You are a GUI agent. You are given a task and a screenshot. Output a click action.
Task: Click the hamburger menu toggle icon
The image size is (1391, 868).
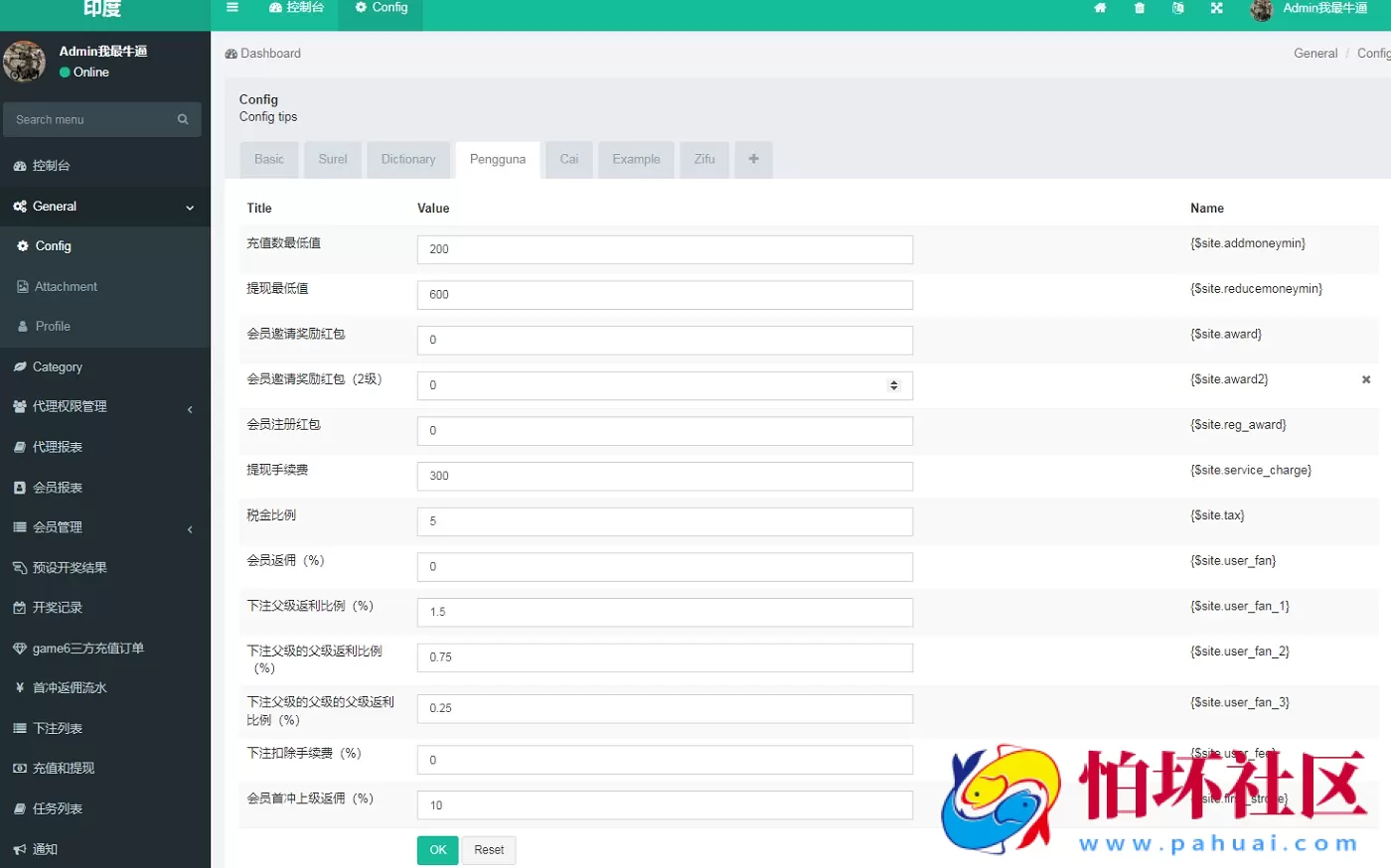(232, 8)
